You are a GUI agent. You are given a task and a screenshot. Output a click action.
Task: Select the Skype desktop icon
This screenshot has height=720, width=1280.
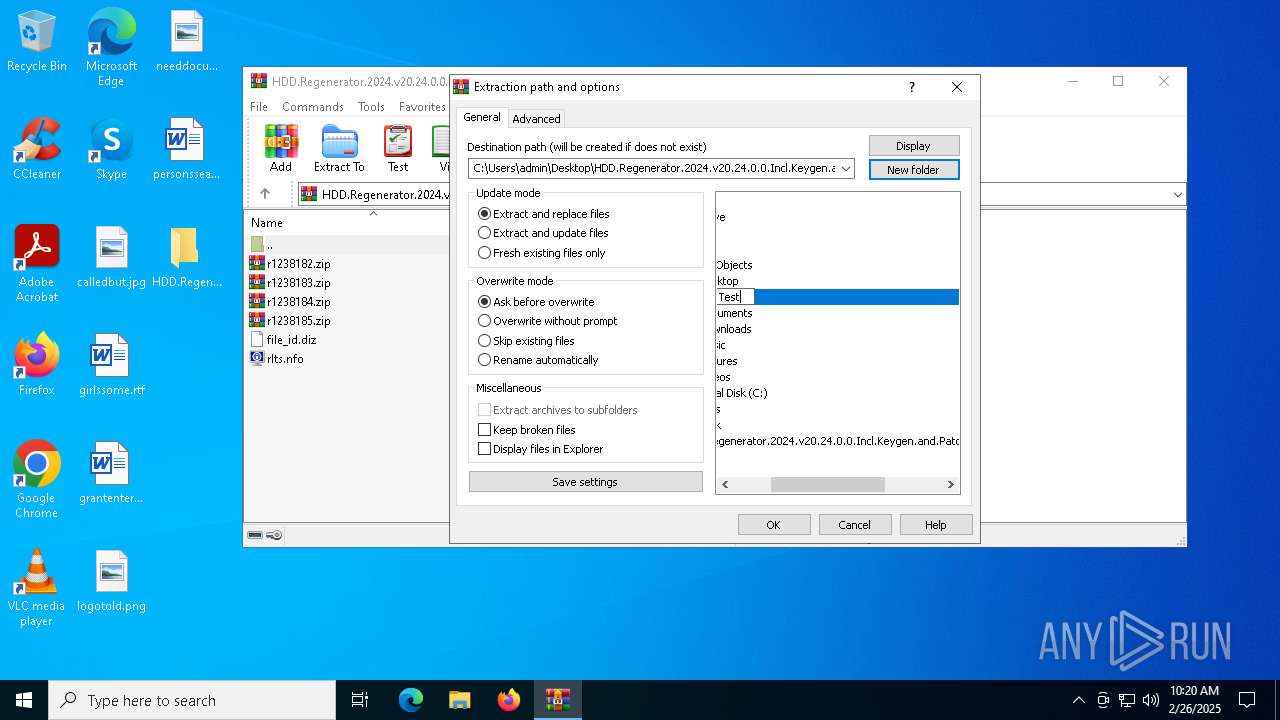point(111,149)
